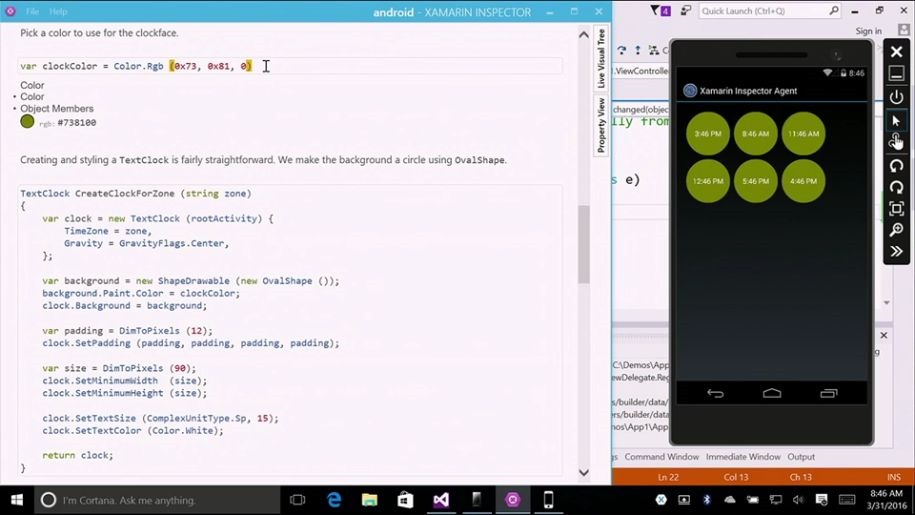Tap the Android home navigation button
Image resolution: width=915 pixels, height=515 pixels.
coord(771,393)
